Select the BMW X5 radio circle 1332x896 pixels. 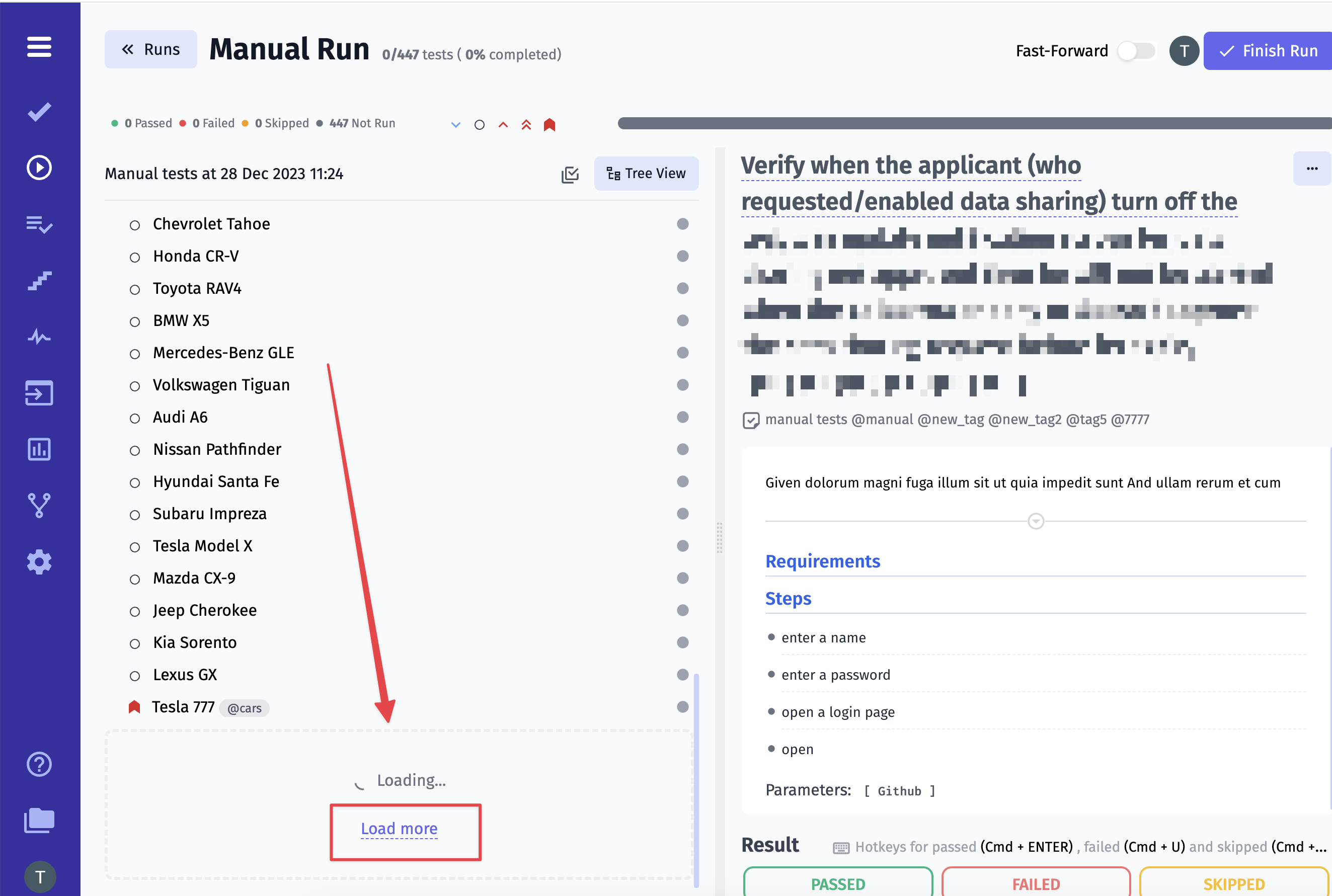pyautogui.click(x=135, y=321)
